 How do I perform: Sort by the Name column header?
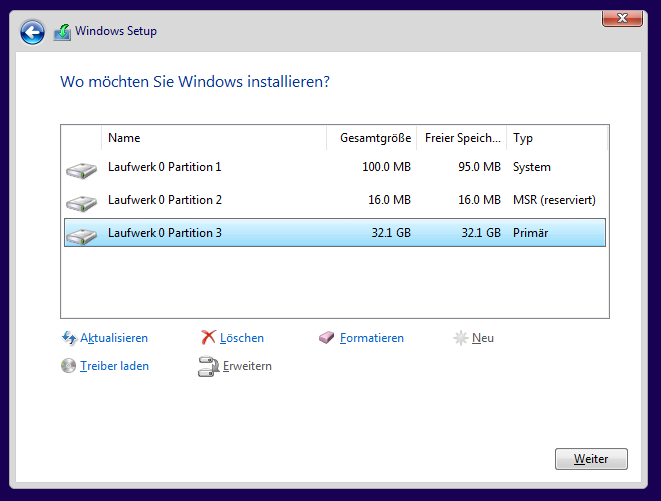[214, 138]
